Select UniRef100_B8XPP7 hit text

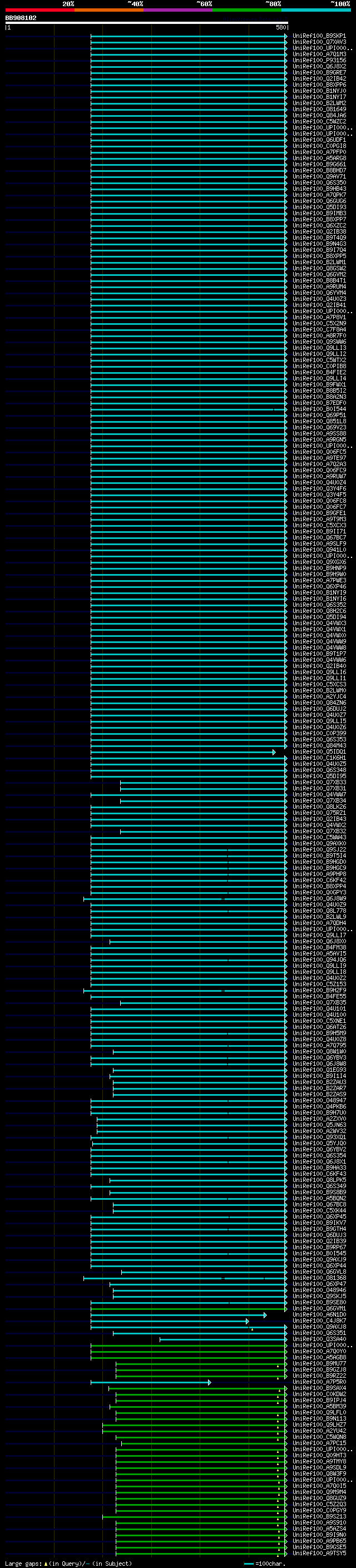pos(319,219)
